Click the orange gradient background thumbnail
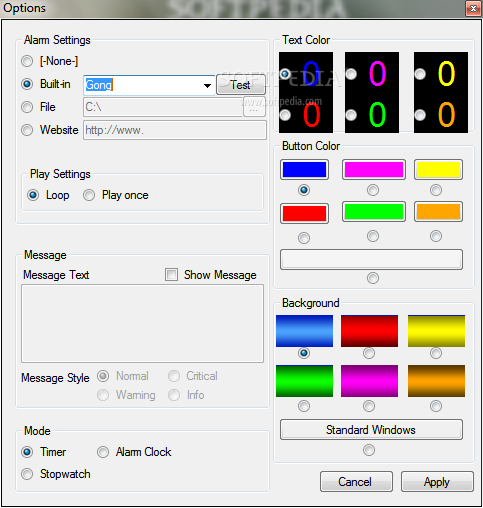The image size is (483, 508). 436,381
